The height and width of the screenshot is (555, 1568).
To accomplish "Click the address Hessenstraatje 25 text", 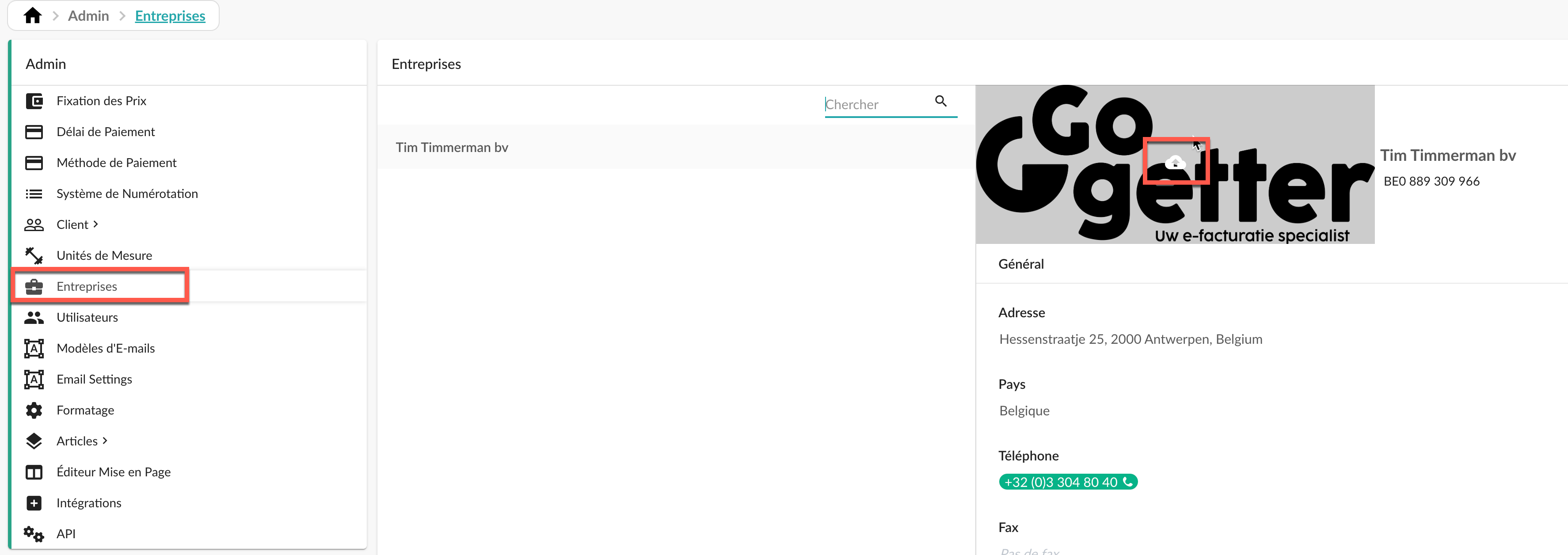I will (x=1130, y=339).
